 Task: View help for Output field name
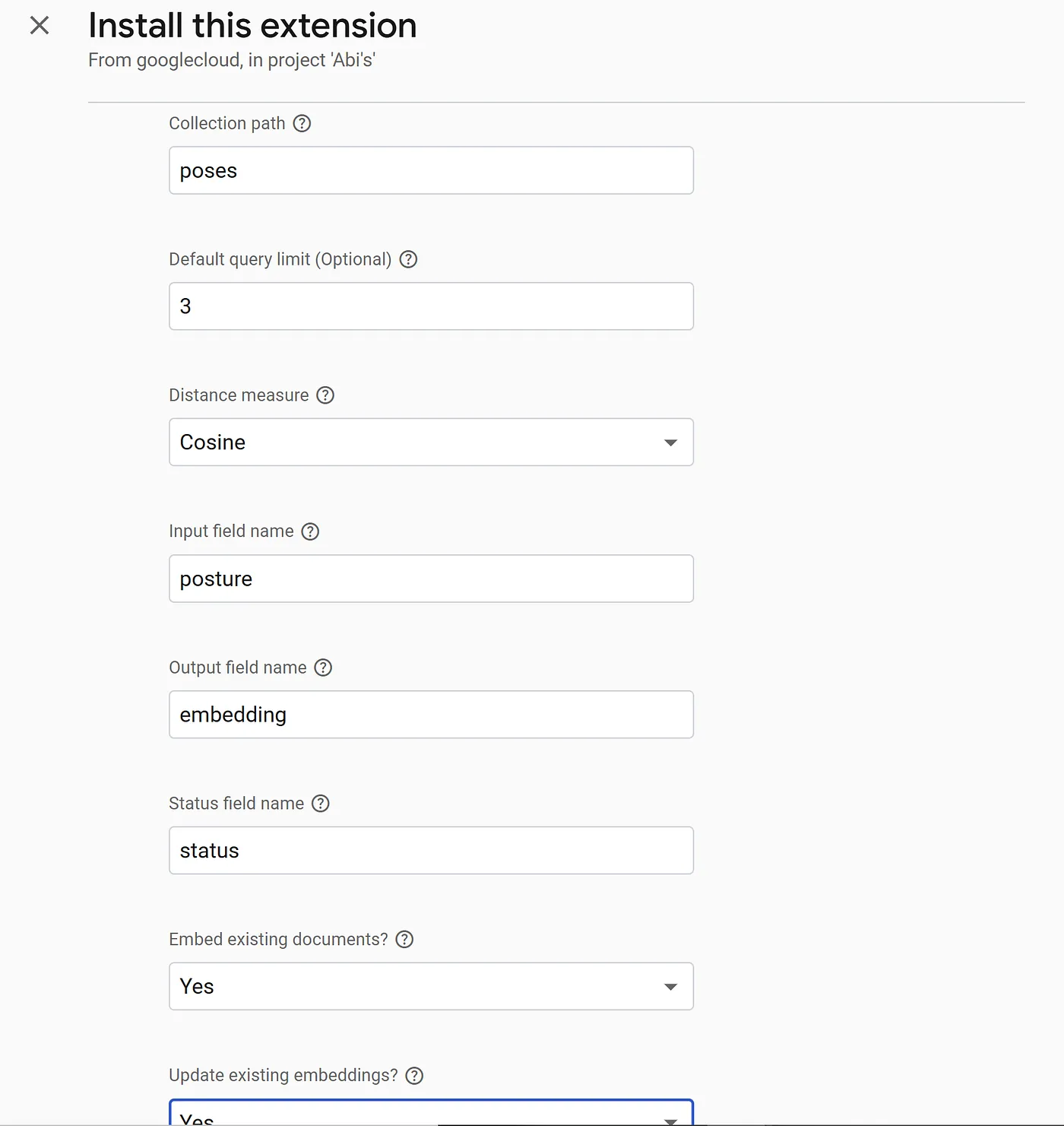pyautogui.click(x=323, y=667)
